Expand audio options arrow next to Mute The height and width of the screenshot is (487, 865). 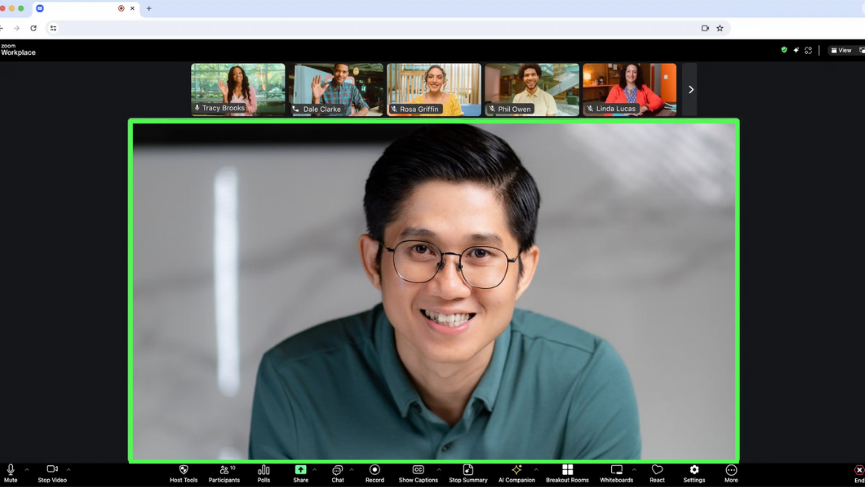(x=27, y=468)
